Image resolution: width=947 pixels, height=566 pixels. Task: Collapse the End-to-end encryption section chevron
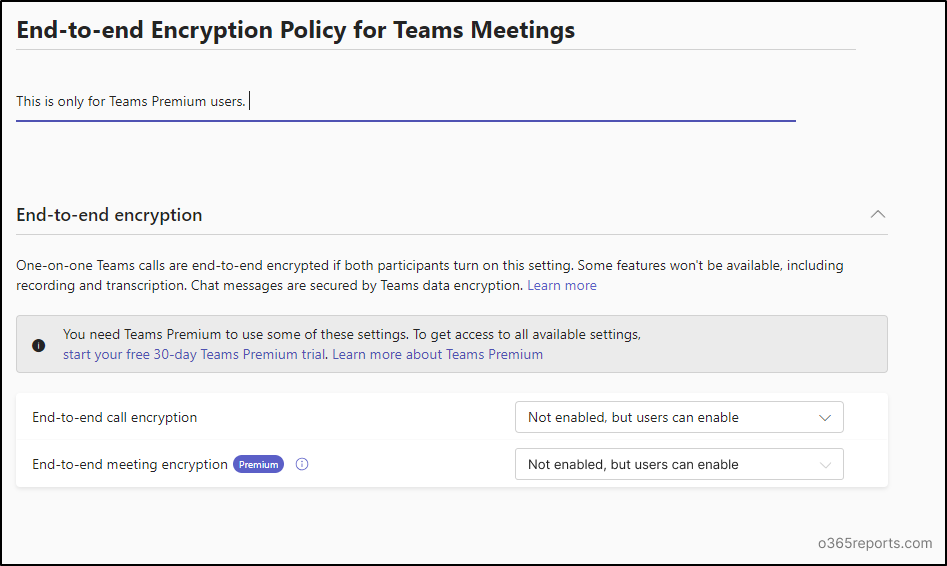click(878, 214)
